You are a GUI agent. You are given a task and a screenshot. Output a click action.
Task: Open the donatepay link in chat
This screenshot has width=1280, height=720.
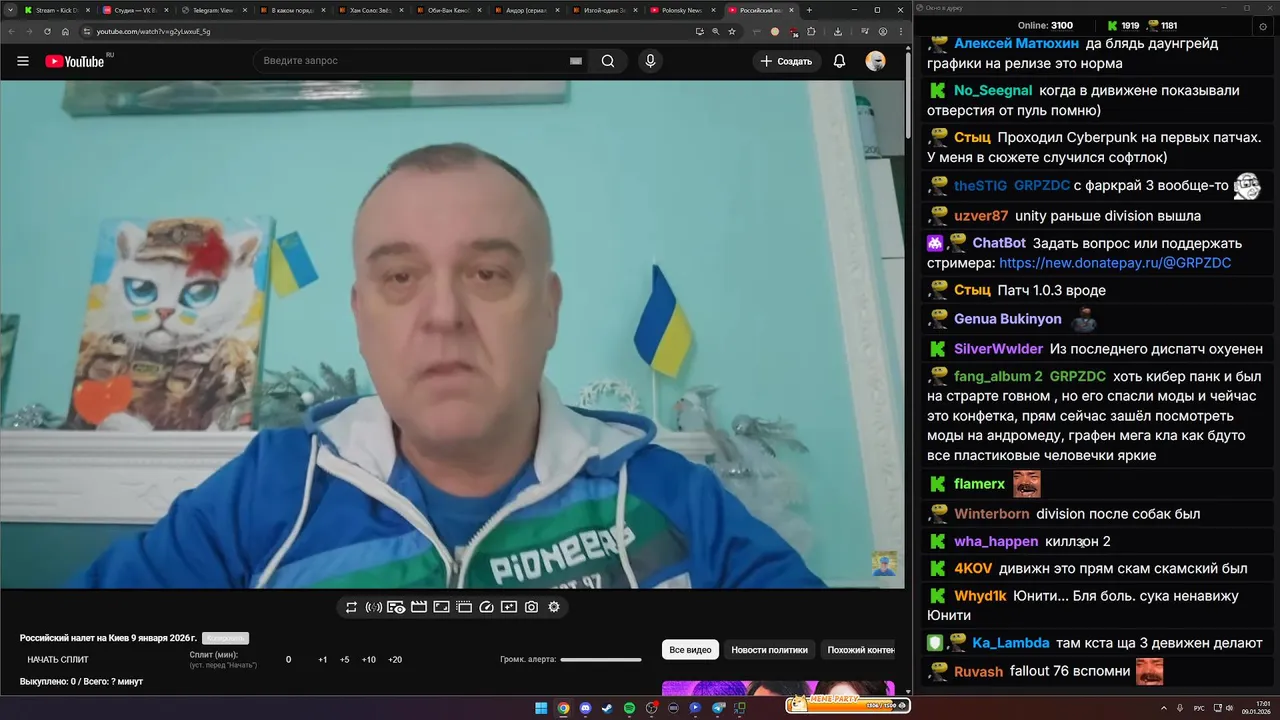coord(1115,263)
